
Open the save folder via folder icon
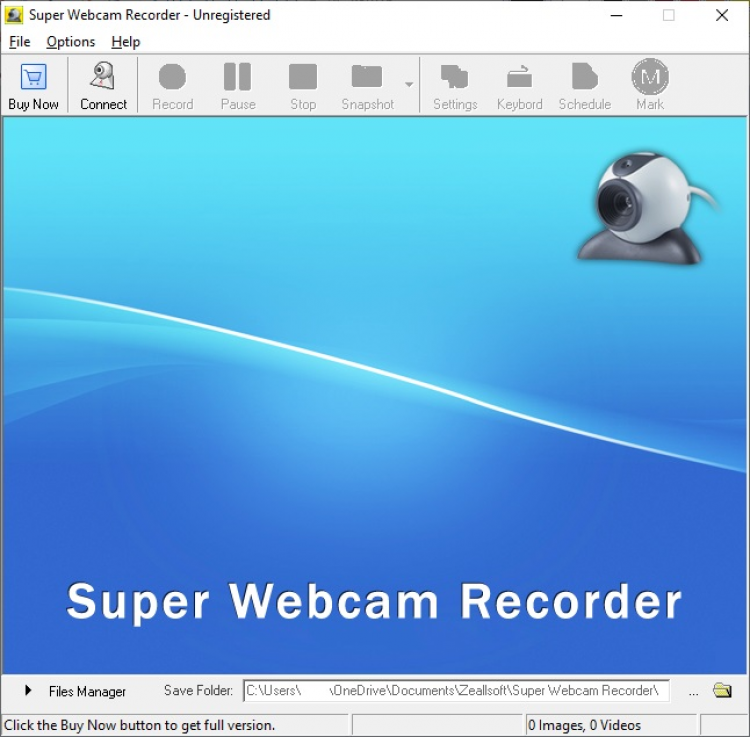tap(722, 691)
